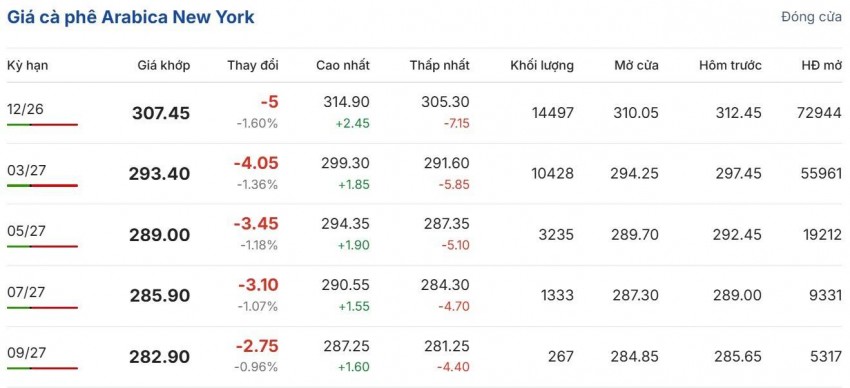The width and height of the screenshot is (850, 388).
Task: Click the range bar under 09/27
Action: 42,368
